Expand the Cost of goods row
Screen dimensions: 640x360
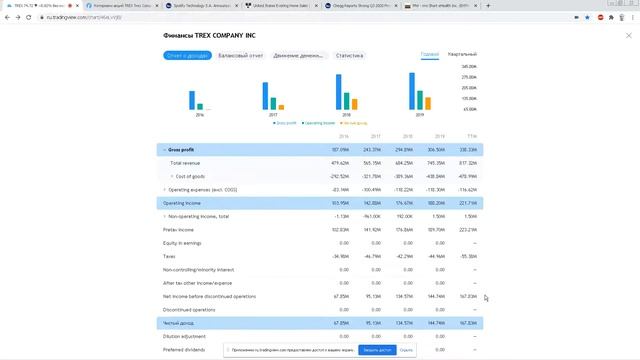point(172,176)
